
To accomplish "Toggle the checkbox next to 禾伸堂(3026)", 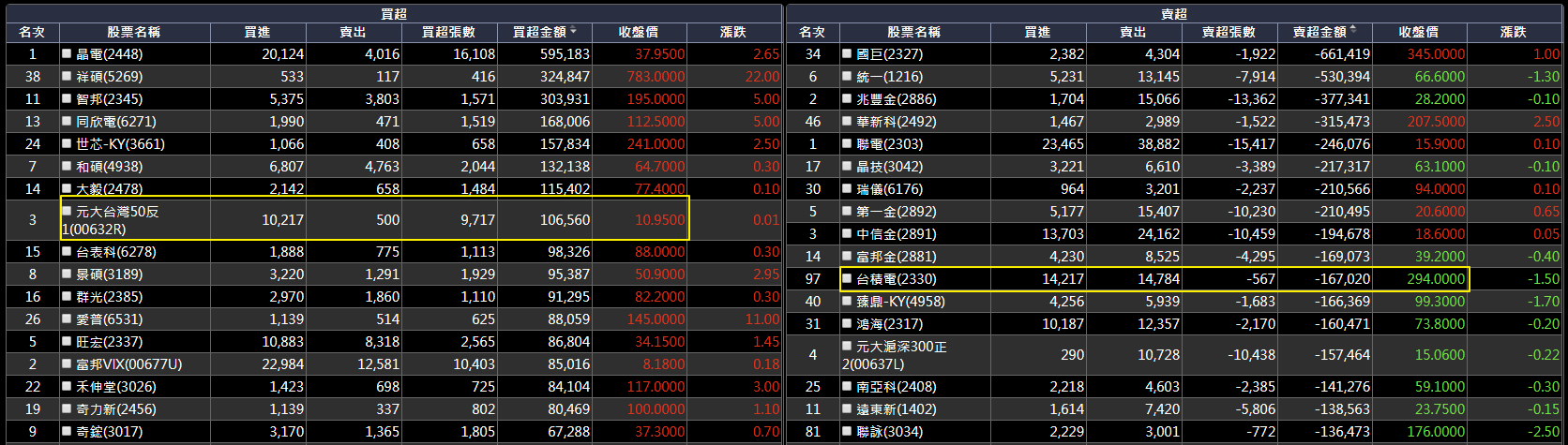I will [x=67, y=387].
